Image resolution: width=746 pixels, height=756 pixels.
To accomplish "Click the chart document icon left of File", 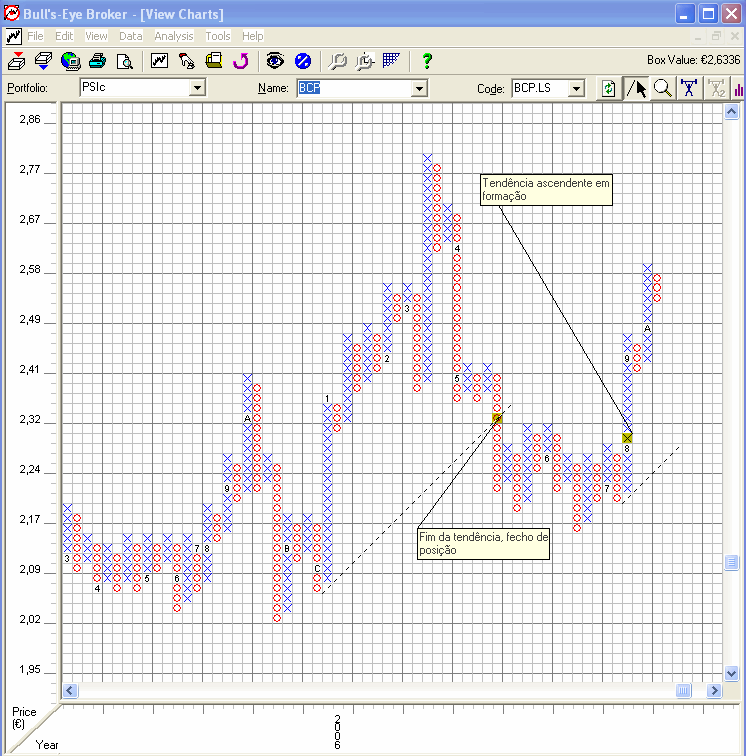I will point(14,36).
